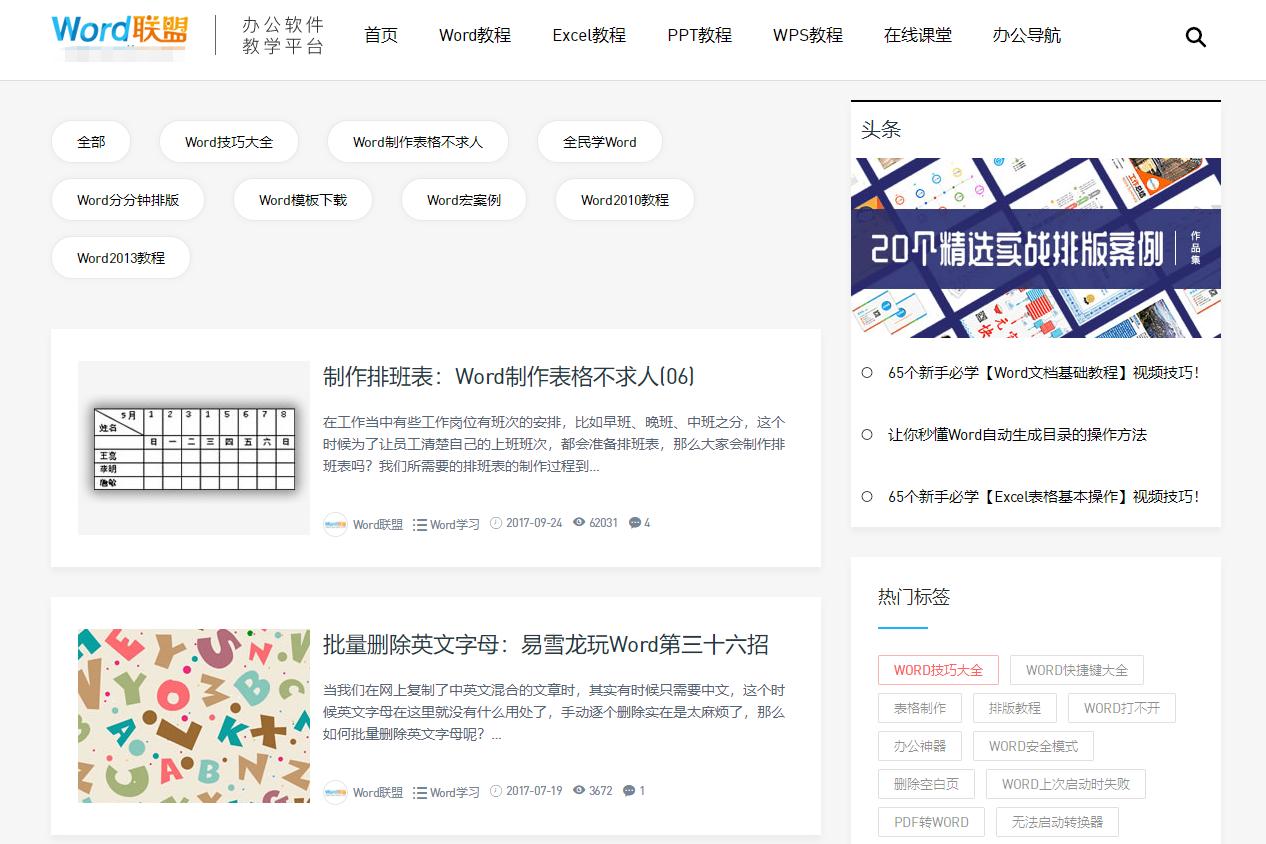Screen dimensions: 1266x844
Task: Click the circle bullet beside the 目录 headline
Action: tap(866, 435)
